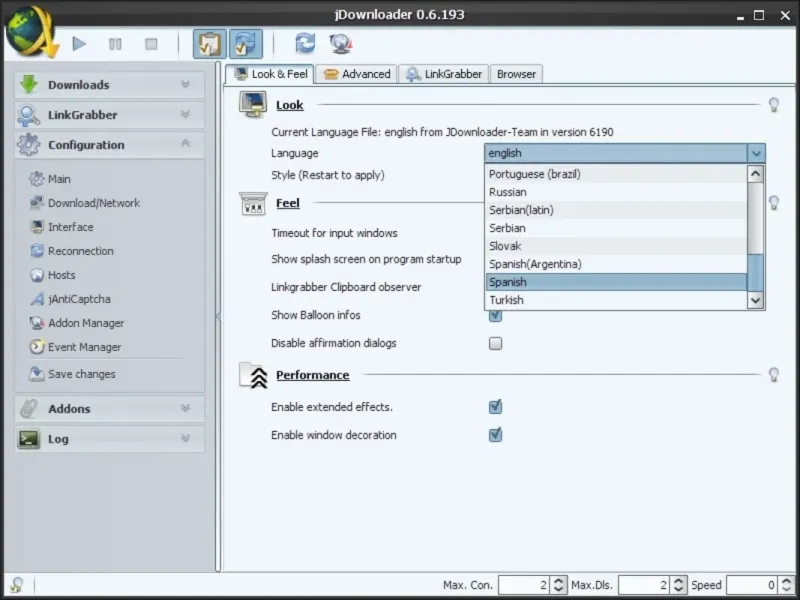The image size is (800, 600).
Task: Toggle Enable extended effects checkbox
Action: click(495, 407)
